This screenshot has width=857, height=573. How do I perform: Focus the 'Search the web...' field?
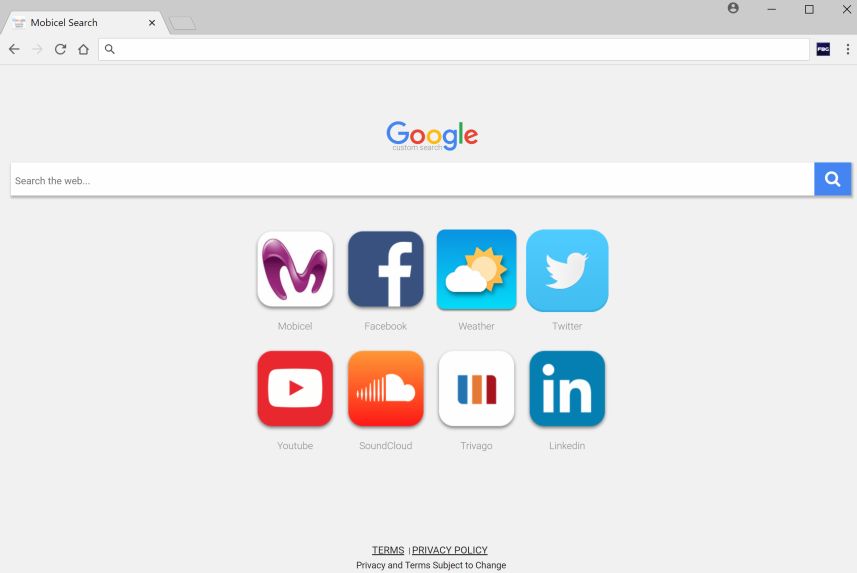pyautogui.click(x=413, y=179)
